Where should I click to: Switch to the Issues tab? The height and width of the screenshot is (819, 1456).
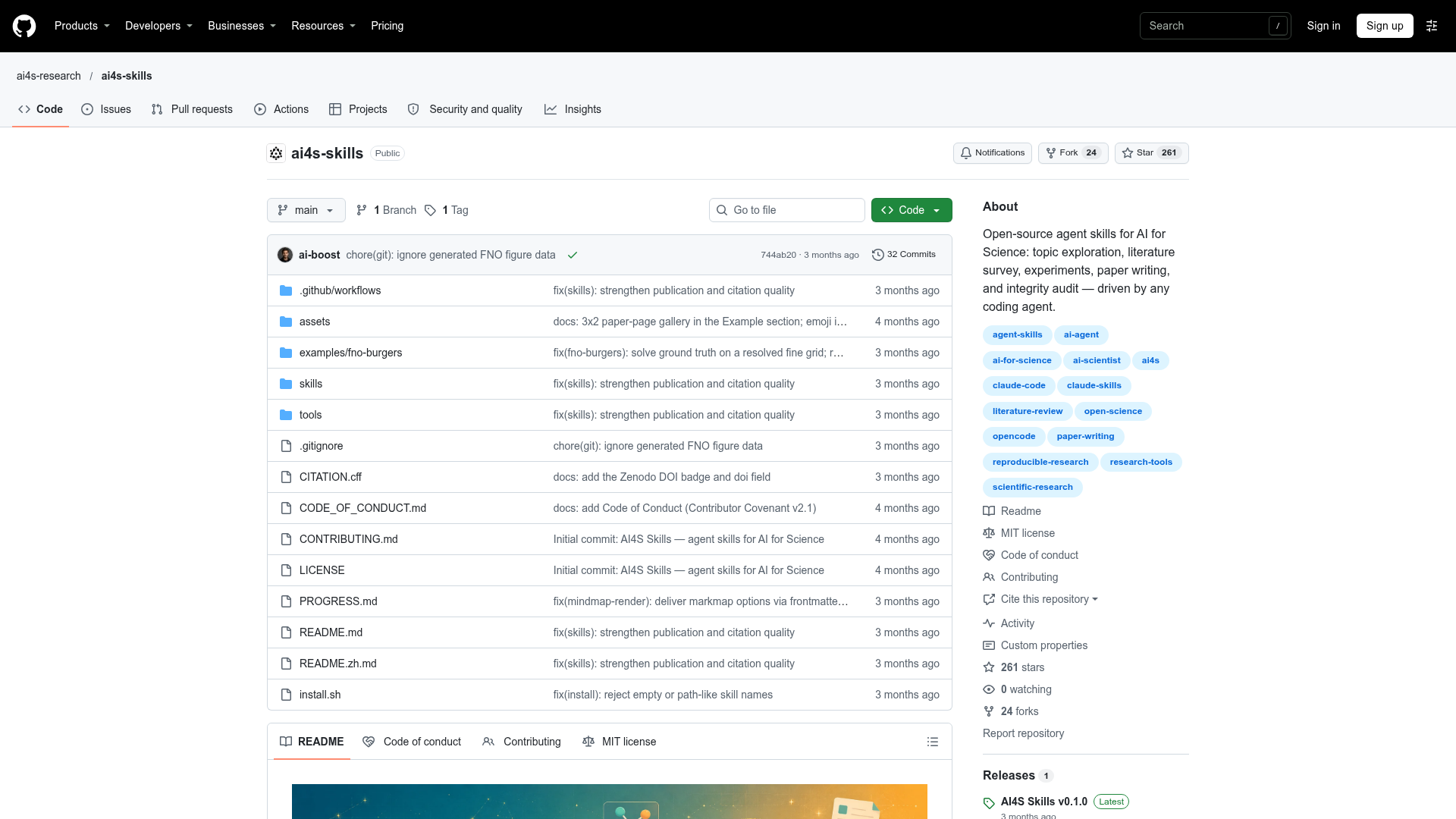click(x=106, y=109)
